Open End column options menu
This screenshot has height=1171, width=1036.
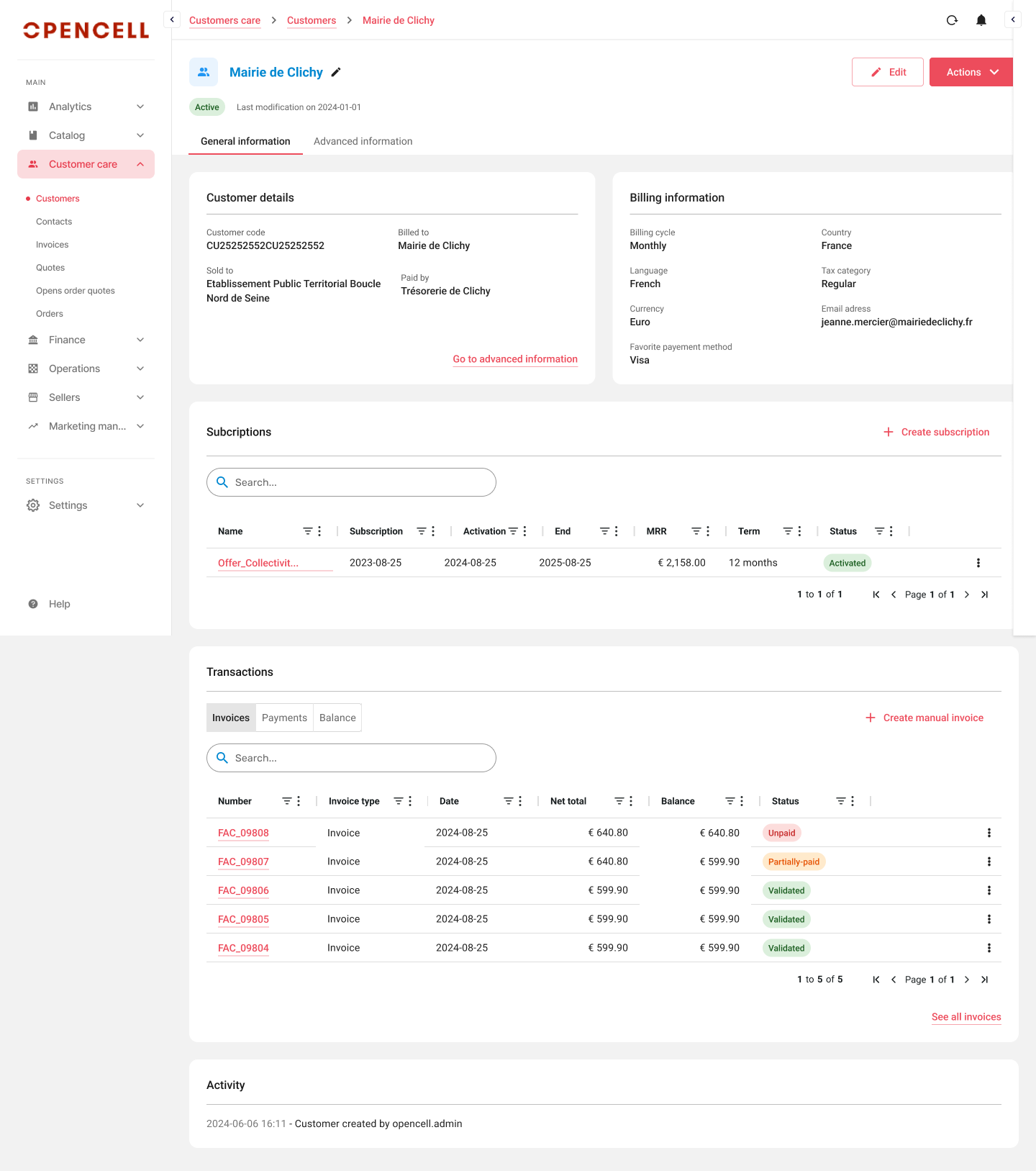point(617,531)
